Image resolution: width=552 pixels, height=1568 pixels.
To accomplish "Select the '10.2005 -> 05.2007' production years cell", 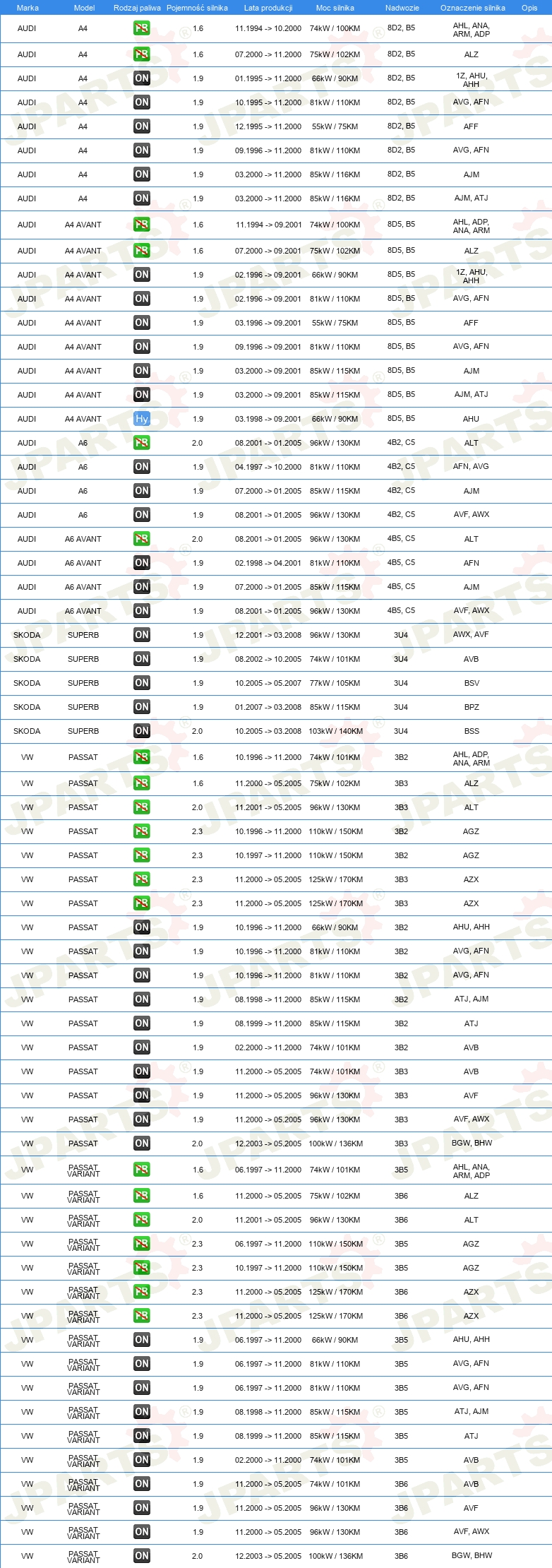I will point(268,683).
